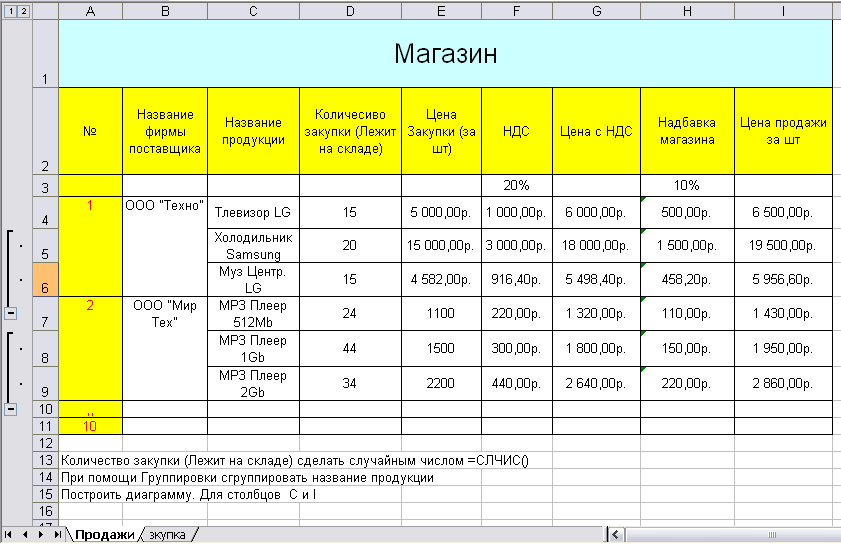Click header cell Цена продажи за шт
The width and height of the screenshot is (841, 544).
point(783,131)
